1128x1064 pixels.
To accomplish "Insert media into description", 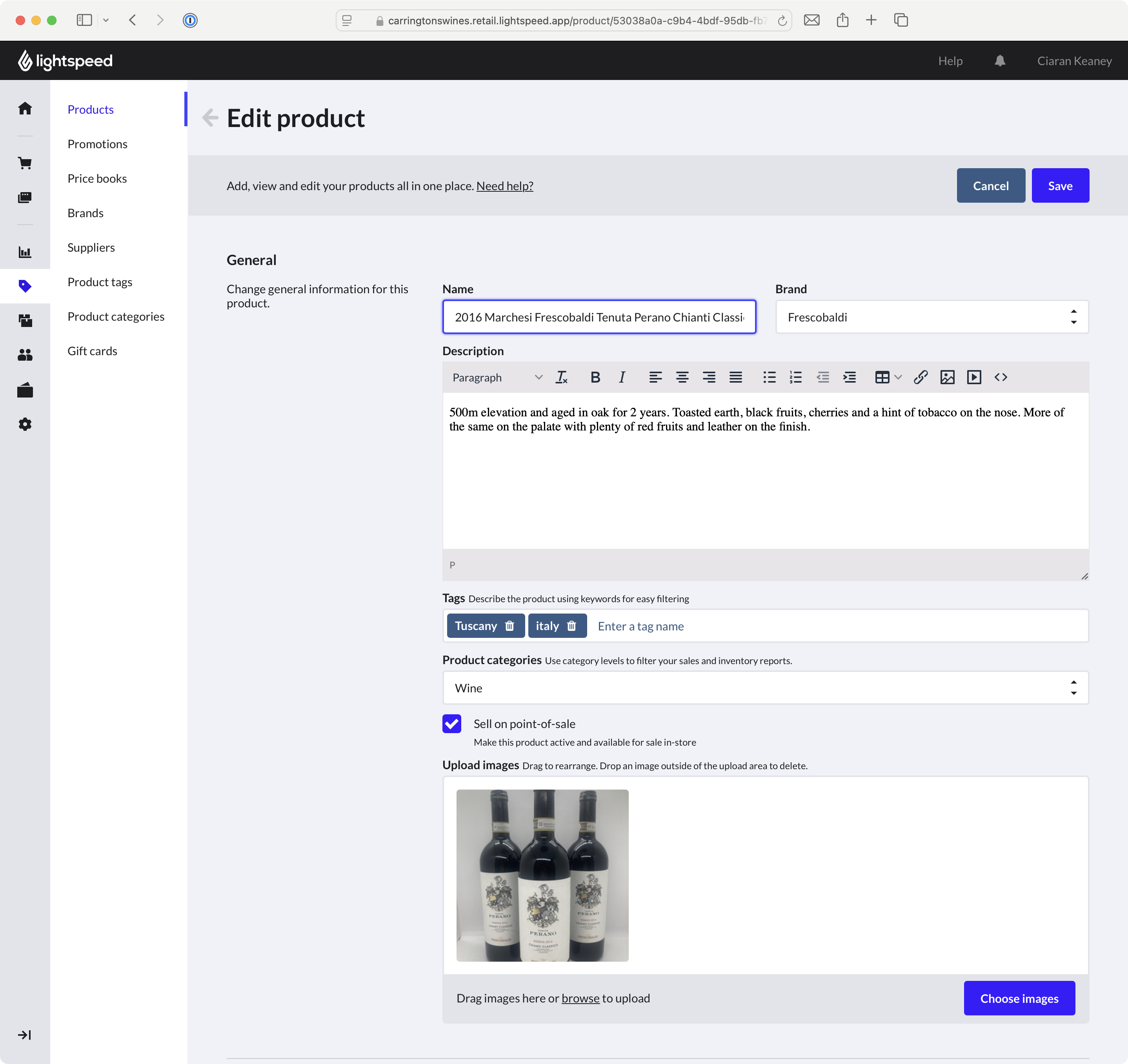I will click(x=974, y=377).
